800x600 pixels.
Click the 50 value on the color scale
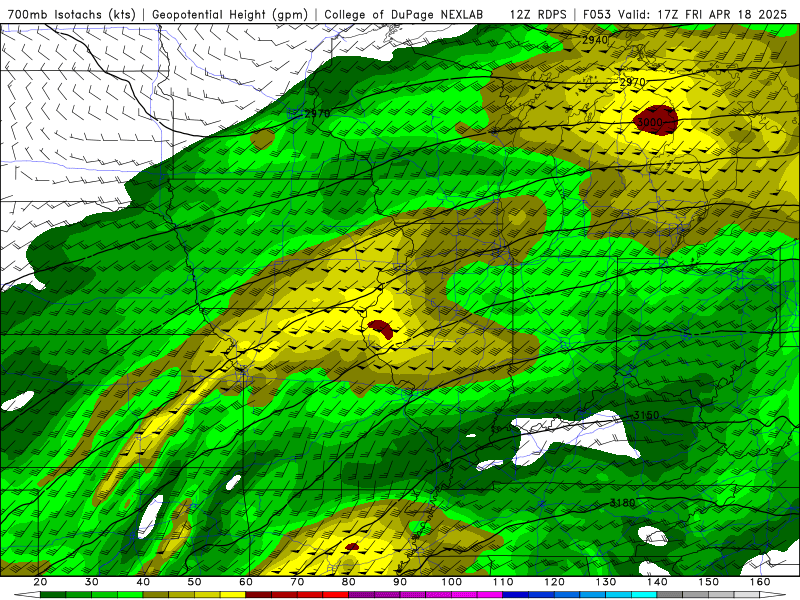point(194,582)
